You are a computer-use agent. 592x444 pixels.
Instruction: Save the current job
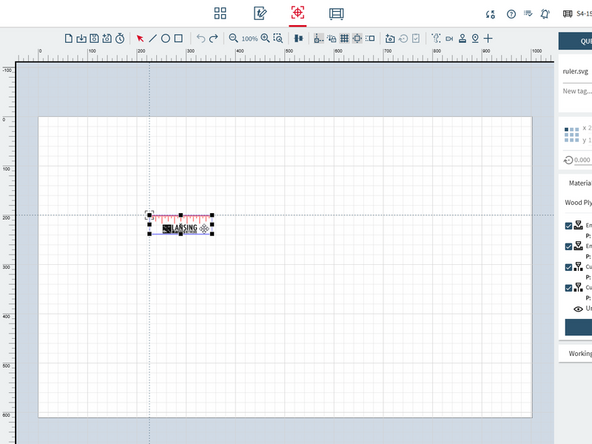click(x=94, y=38)
